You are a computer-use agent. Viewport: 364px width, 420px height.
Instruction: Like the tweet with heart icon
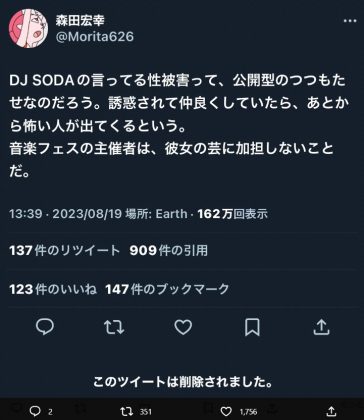[x=183, y=327]
